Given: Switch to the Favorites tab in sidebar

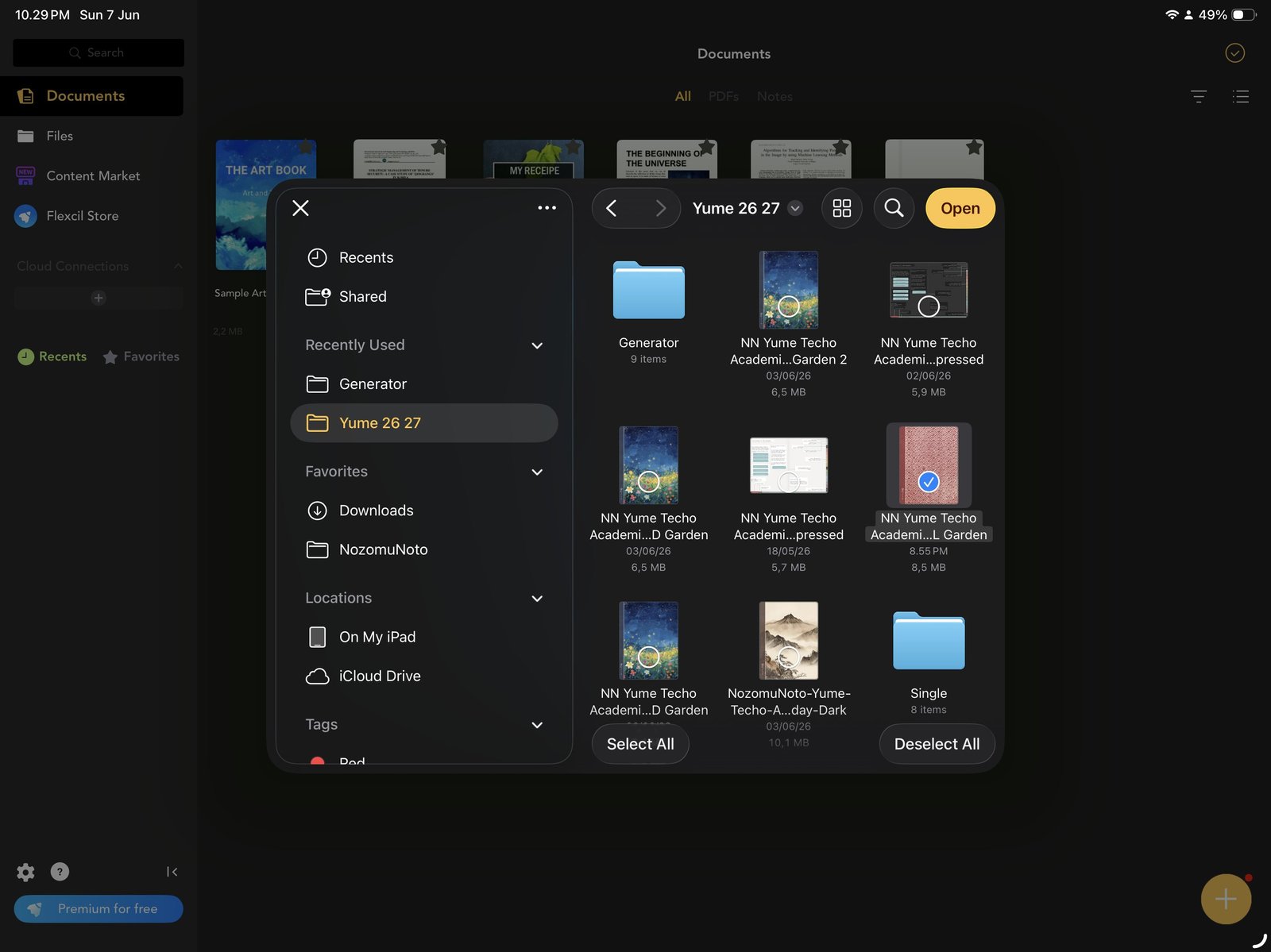Looking at the screenshot, I should tap(141, 357).
